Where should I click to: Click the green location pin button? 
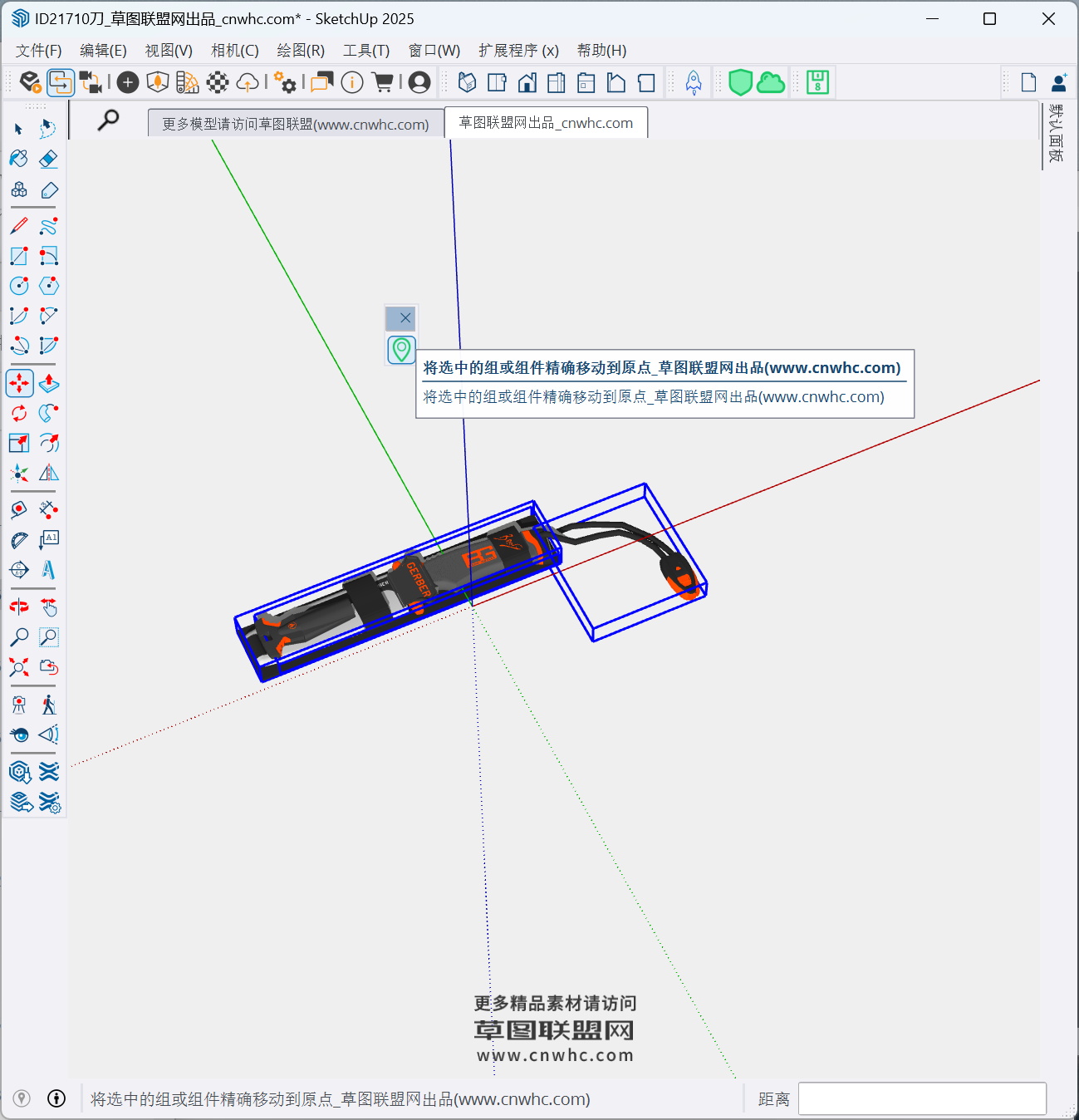[x=401, y=350]
